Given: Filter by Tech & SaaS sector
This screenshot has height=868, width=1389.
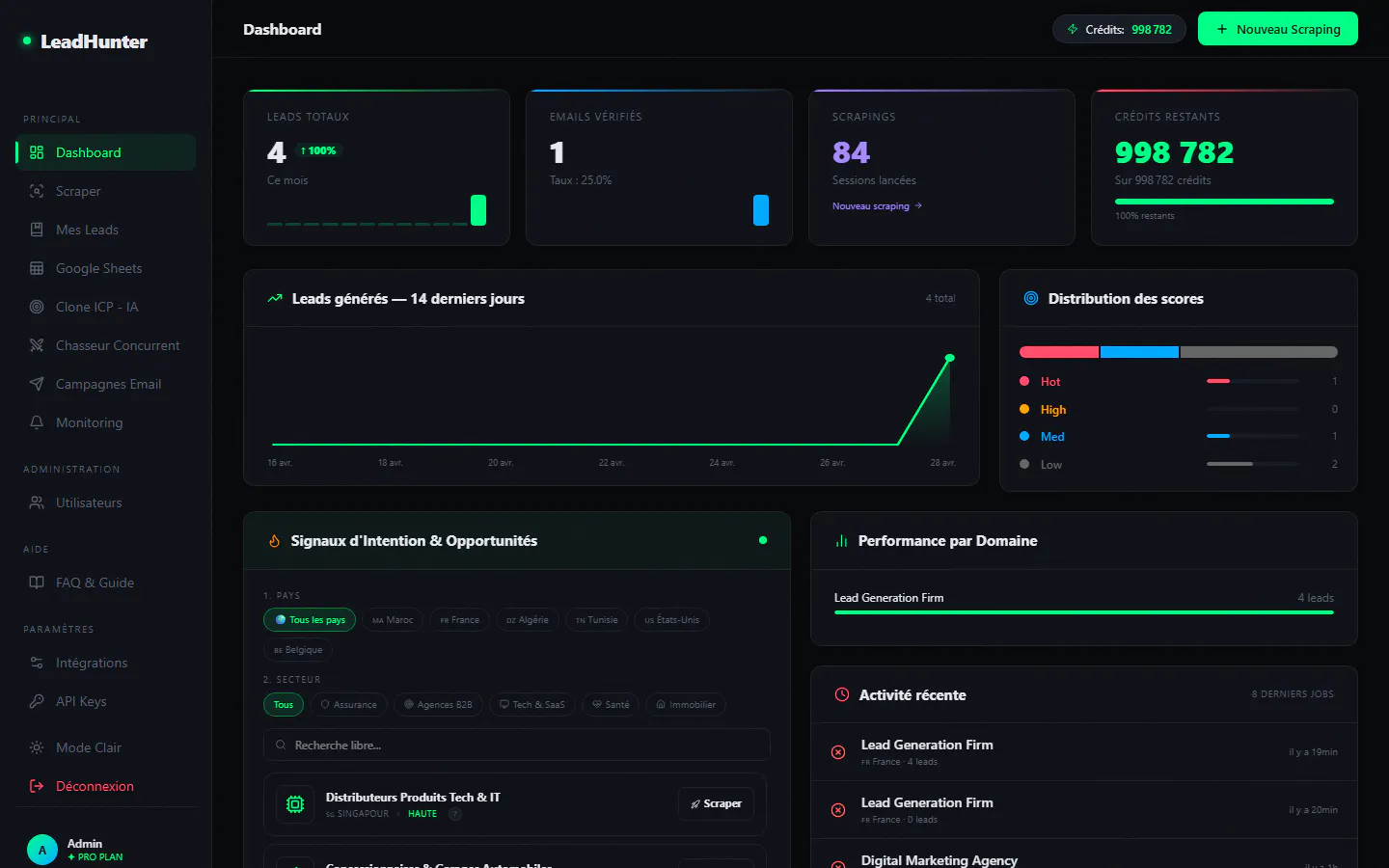Looking at the screenshot, I should 532,705.
